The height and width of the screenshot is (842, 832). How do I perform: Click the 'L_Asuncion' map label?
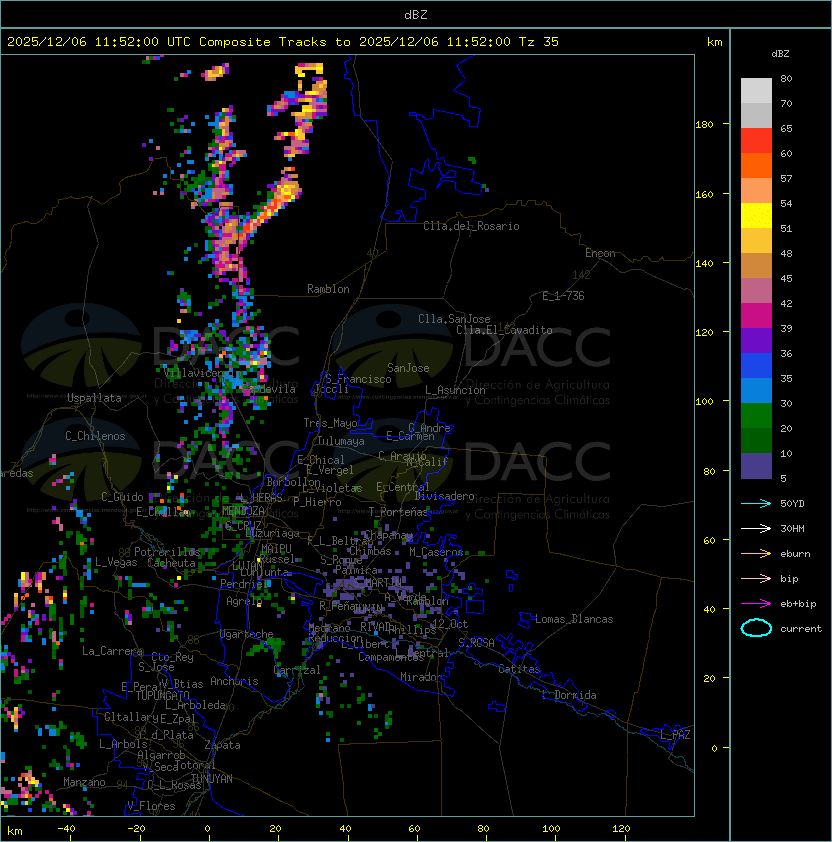455,390
